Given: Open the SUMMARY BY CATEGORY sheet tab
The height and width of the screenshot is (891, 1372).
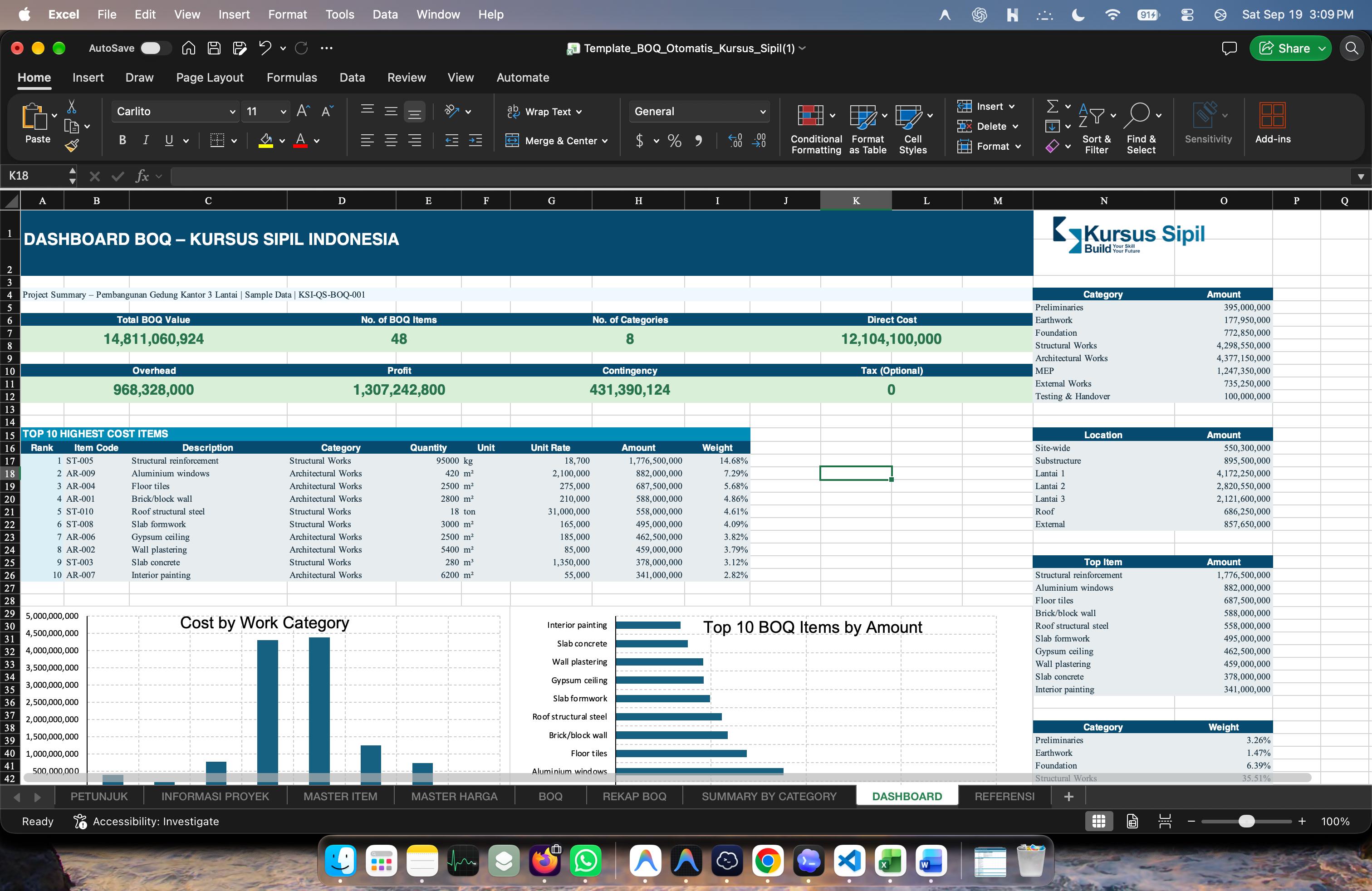Looking at the screenshot, I should pyautogui.click(x=769, y=797).
